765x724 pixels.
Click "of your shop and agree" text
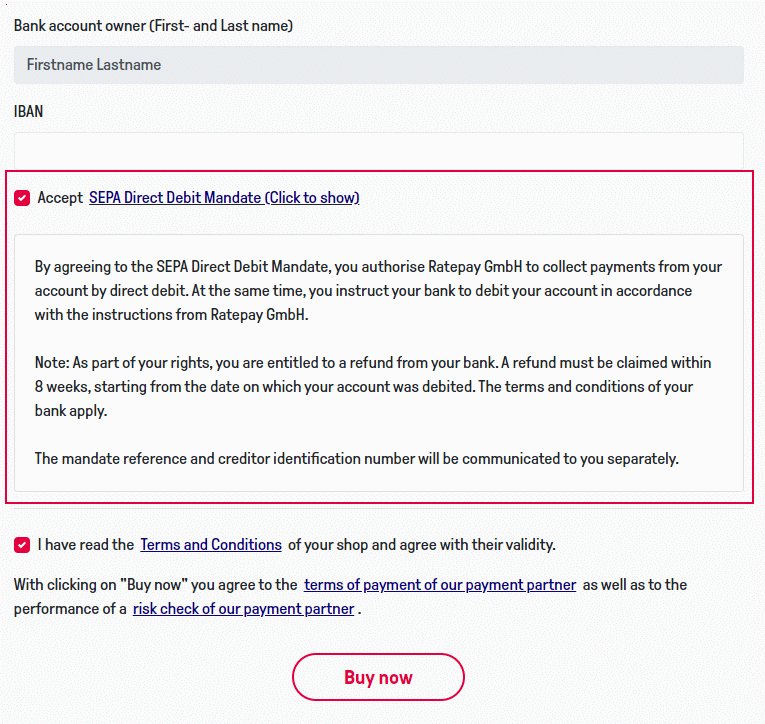tap(421, 545)
